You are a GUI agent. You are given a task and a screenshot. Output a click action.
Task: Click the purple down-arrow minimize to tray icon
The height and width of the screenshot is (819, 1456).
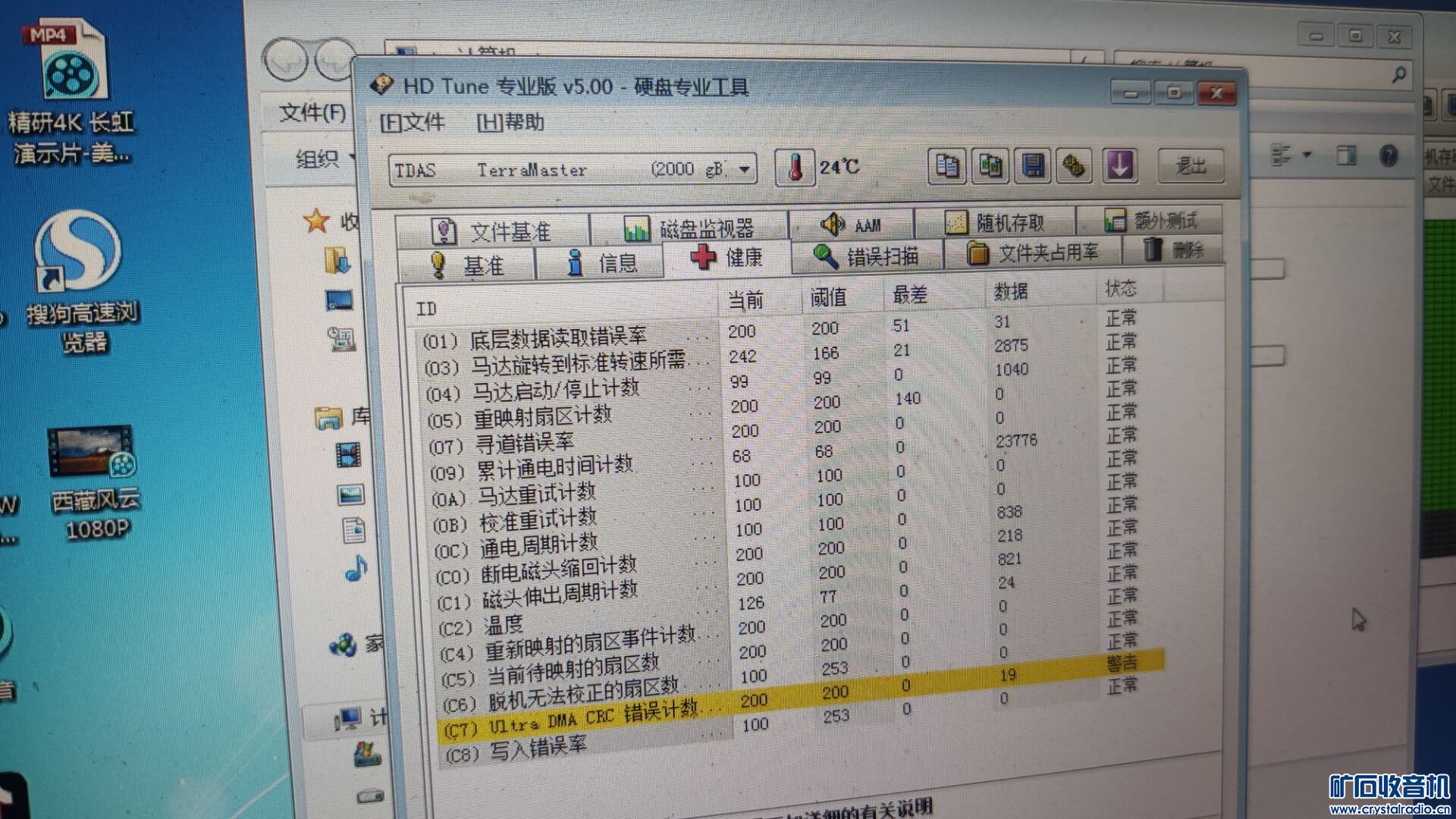[x=1119, y=165]
